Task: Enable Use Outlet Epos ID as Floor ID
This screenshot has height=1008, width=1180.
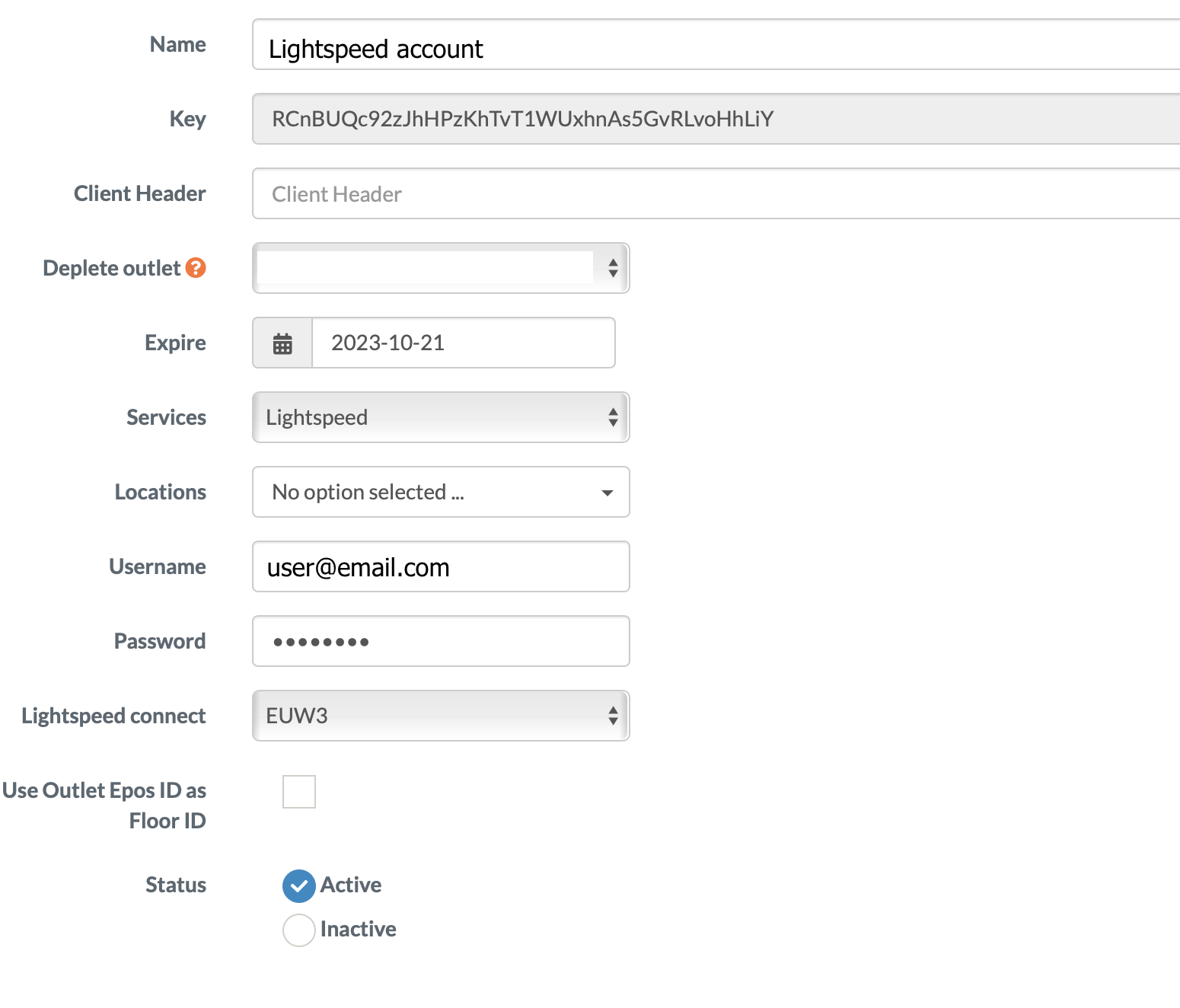Action: pos(298,792)
